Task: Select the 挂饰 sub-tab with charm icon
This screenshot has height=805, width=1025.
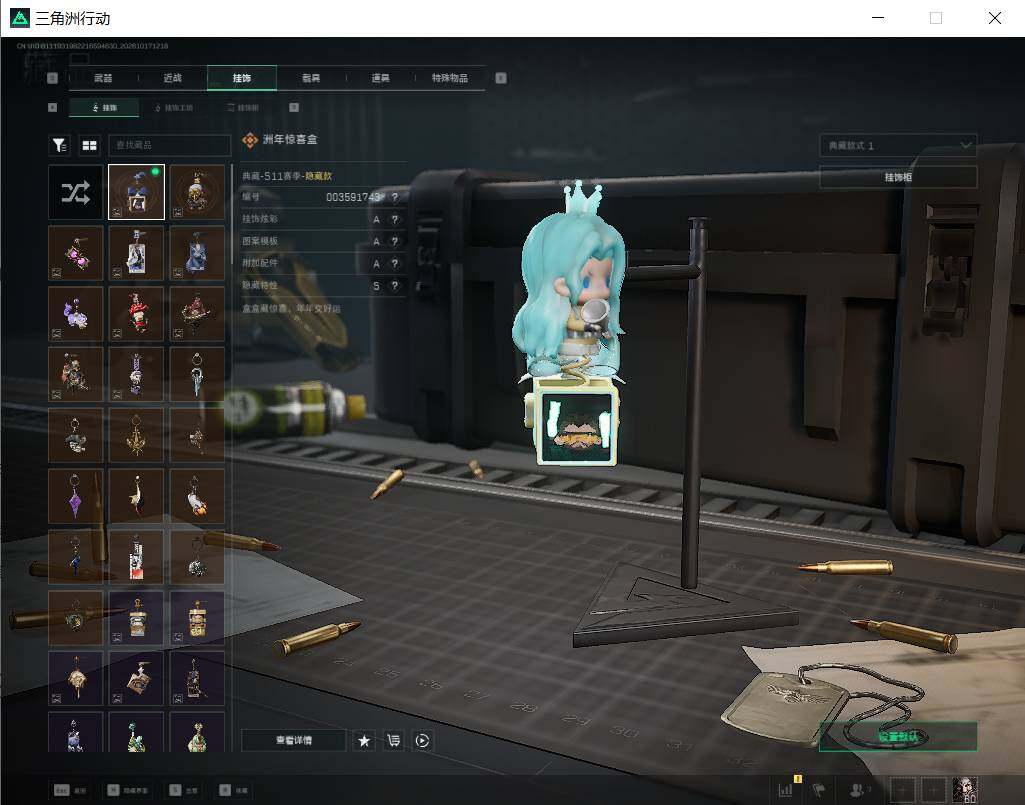Action: click(x=104, y=107)
